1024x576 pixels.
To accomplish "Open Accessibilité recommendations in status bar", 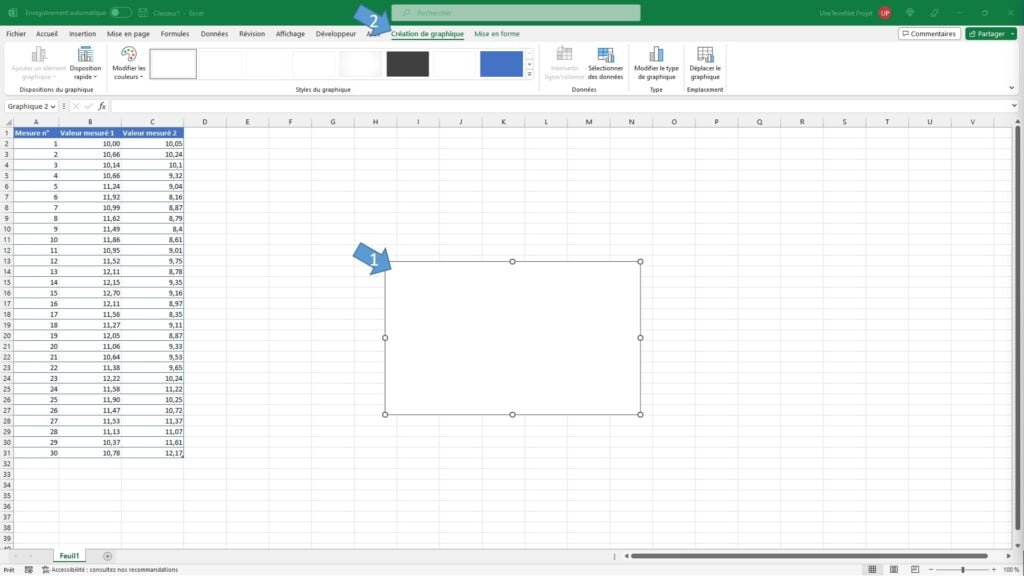I will (110, 570).
